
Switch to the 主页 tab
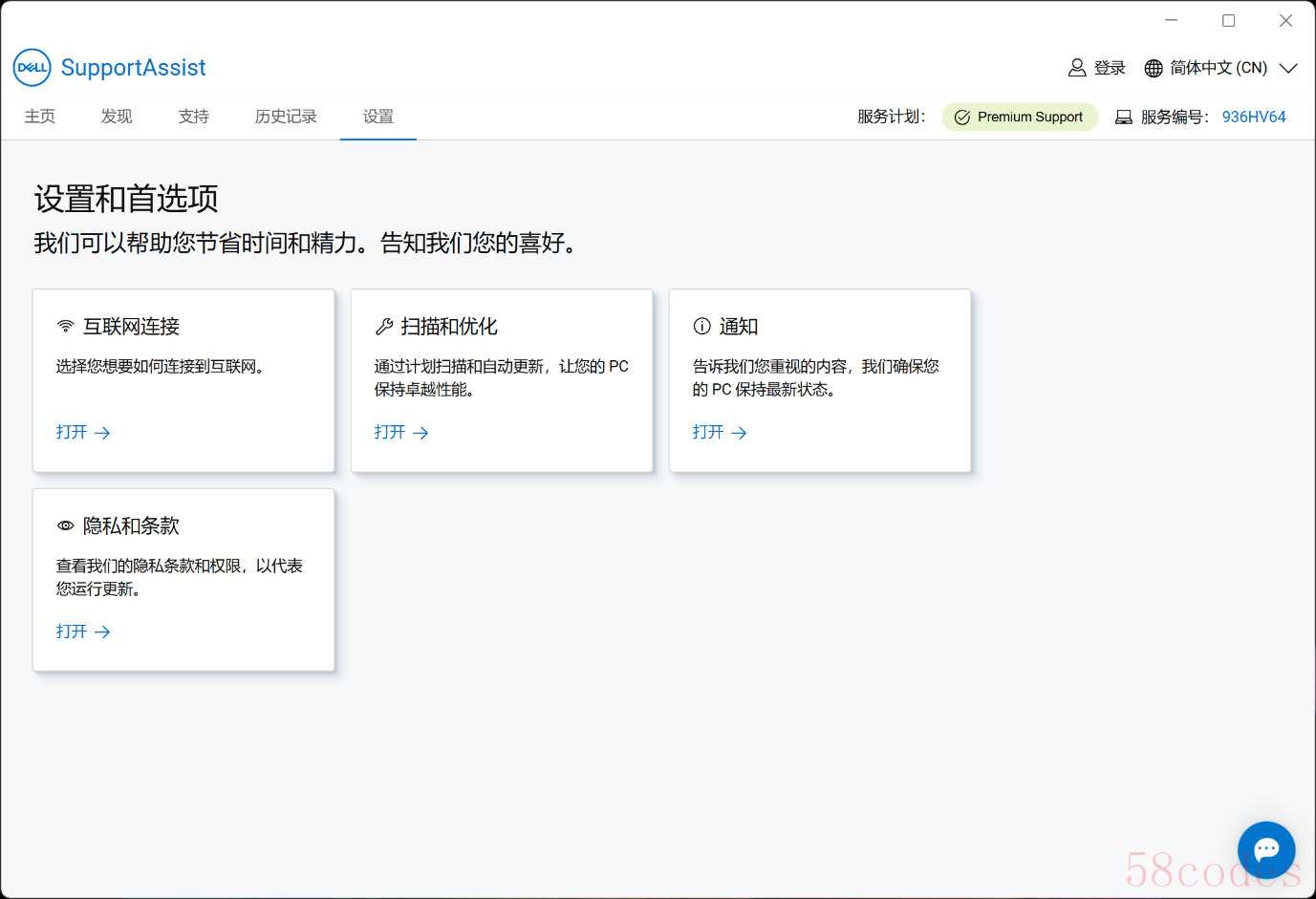[x=40, y=117]
